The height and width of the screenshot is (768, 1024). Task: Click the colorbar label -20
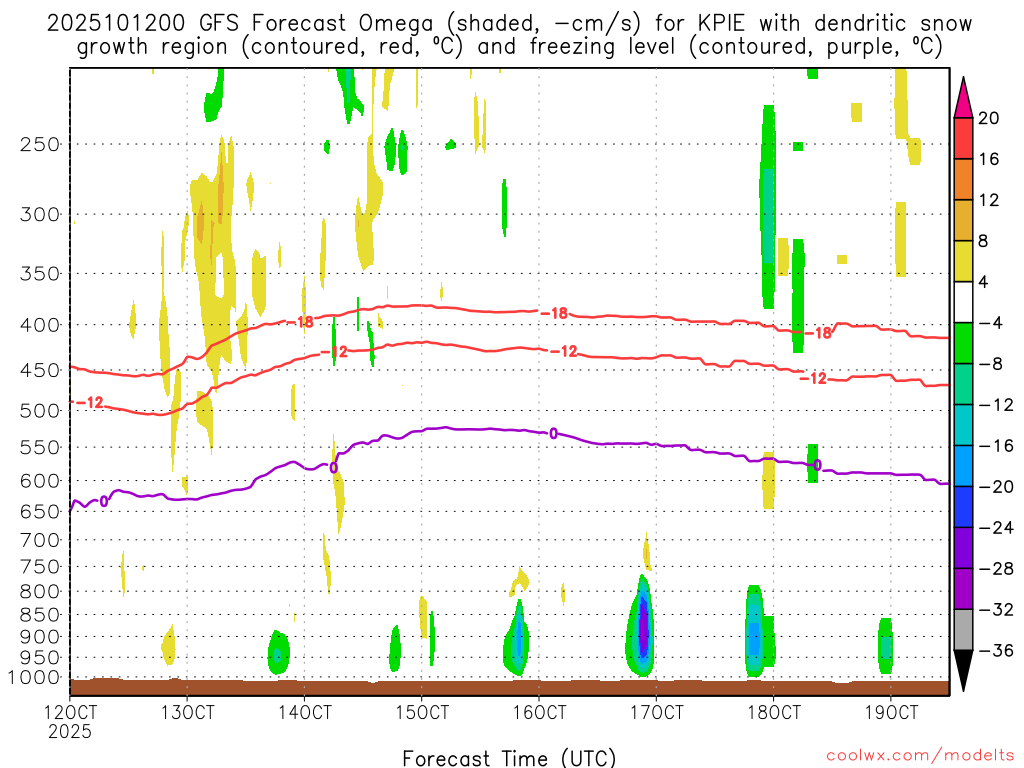click(996, 487)
